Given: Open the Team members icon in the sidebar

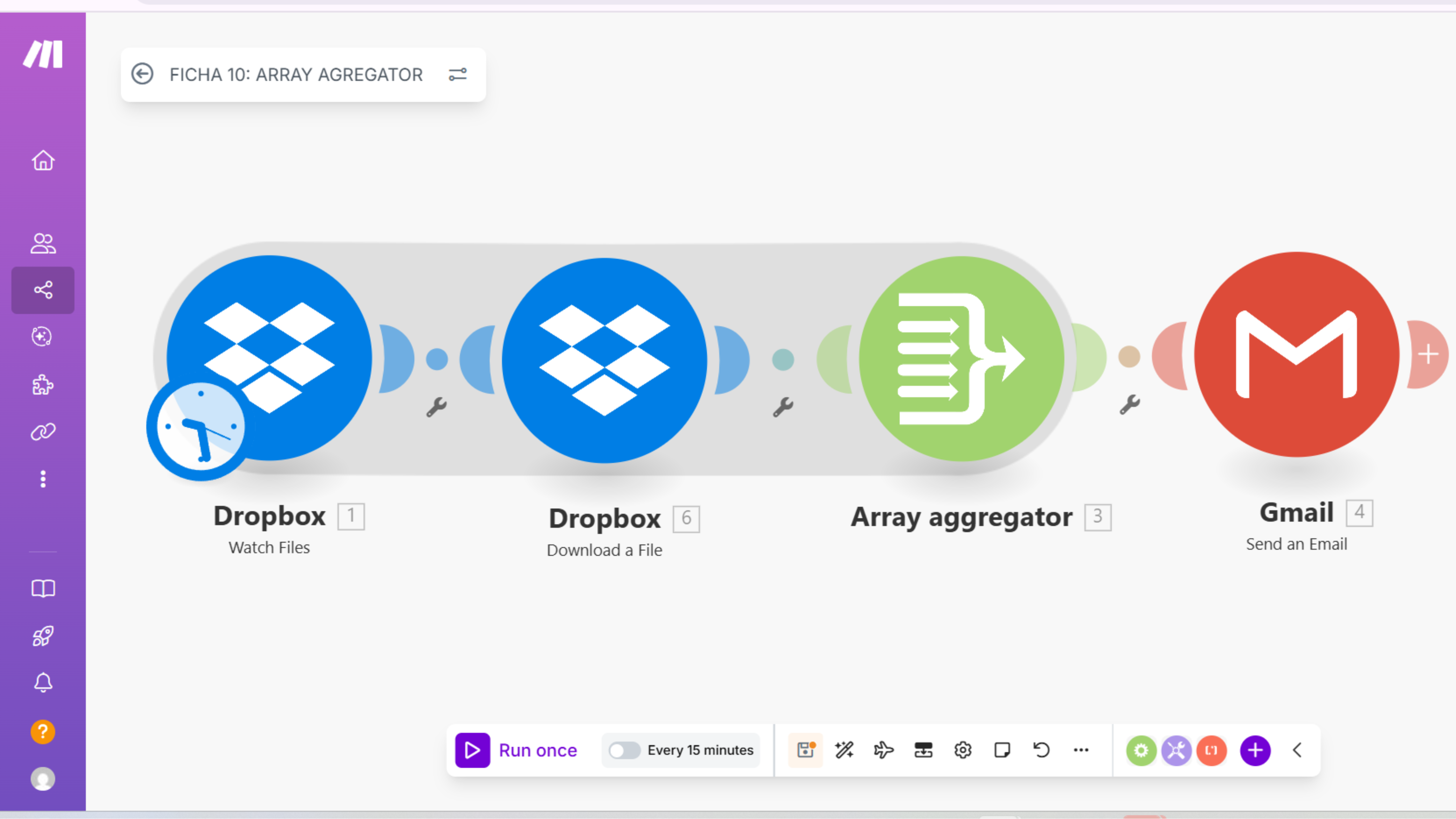Looking at the screenshot, I should coord(43,244).
